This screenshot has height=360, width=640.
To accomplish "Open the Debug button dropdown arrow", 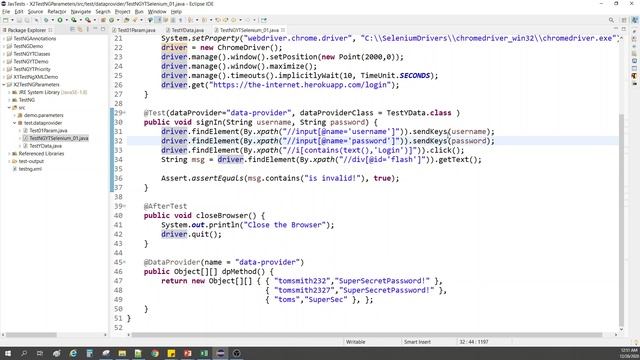I will pyautogui.click(x=52, y=20).
